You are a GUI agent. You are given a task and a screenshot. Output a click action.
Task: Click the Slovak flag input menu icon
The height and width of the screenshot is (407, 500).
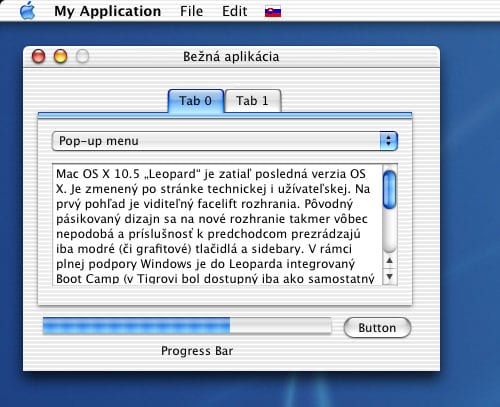point(273,12)
